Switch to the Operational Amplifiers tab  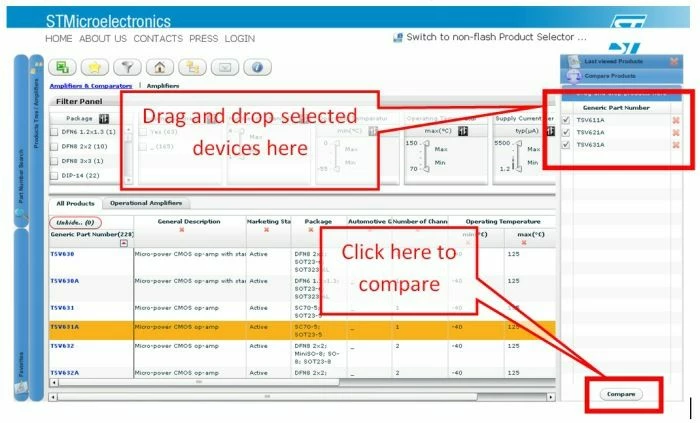146,203
